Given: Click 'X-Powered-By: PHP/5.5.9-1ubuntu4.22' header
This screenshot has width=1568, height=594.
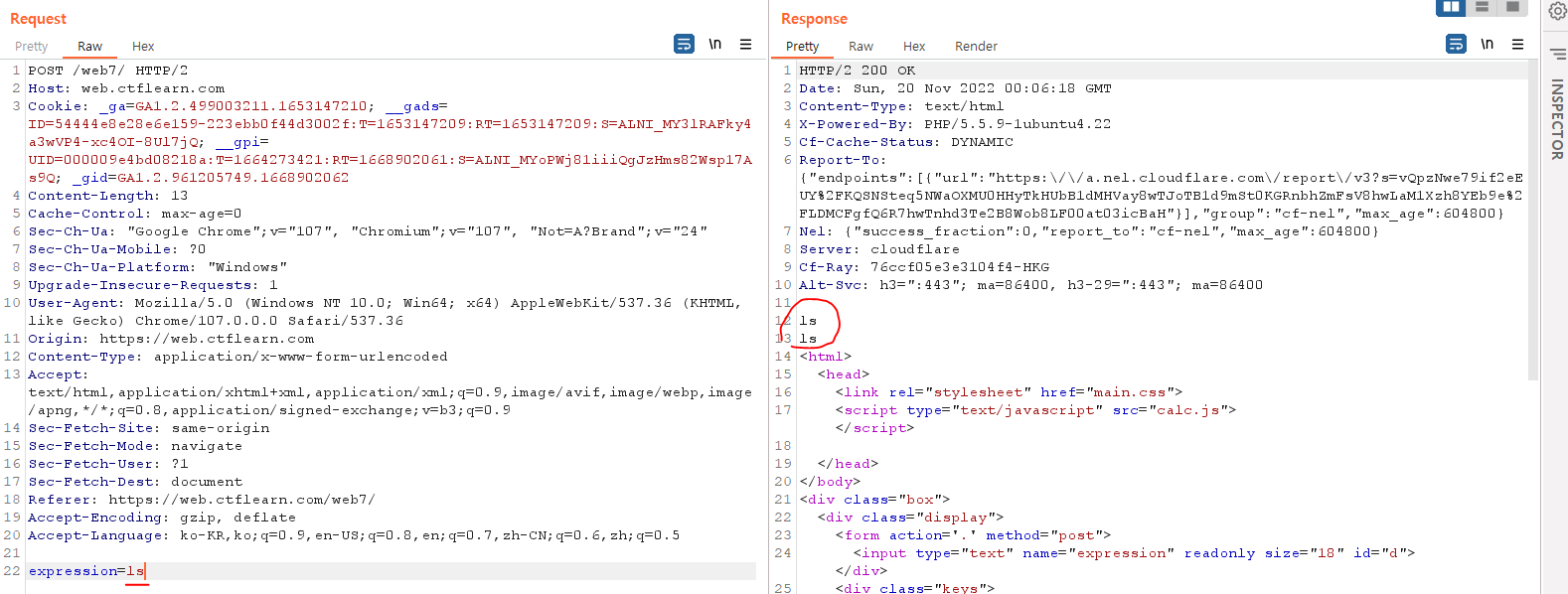Looking at the screenshot, I should [955, 124].
